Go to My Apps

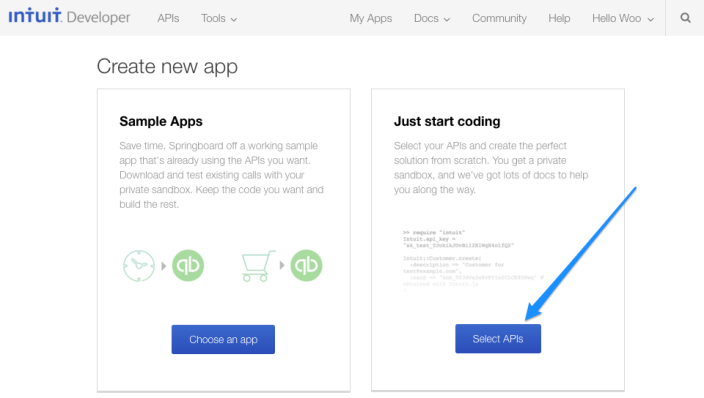(x=370, y=18)
